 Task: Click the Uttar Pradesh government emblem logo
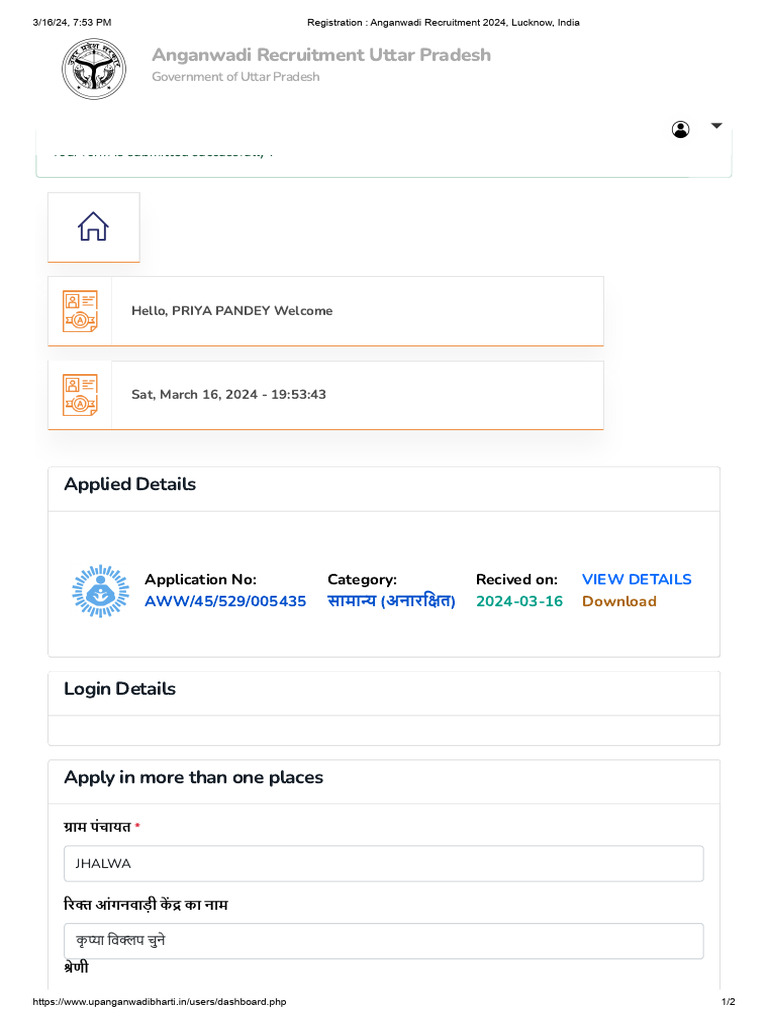[94, 69]
